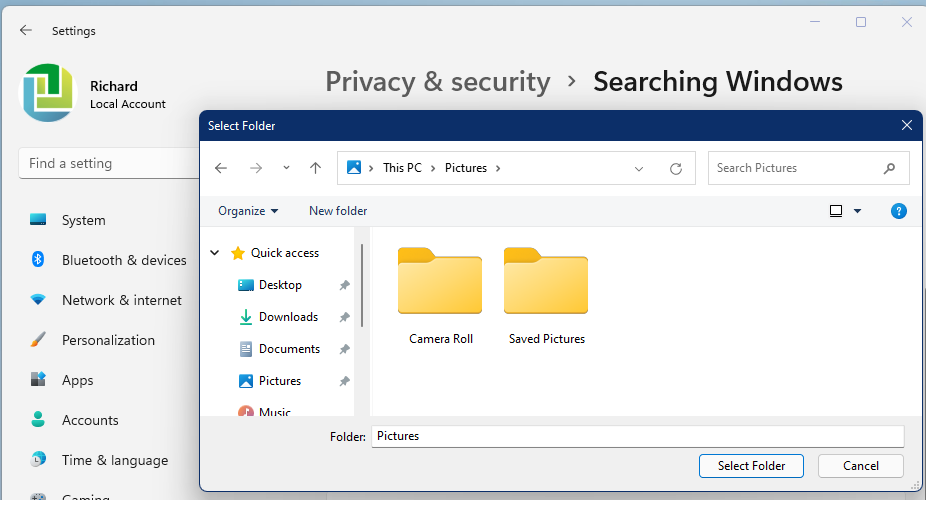Click the pin icon beside Desktop
This screenshot has width=927, height=506.
coord(344,286)
